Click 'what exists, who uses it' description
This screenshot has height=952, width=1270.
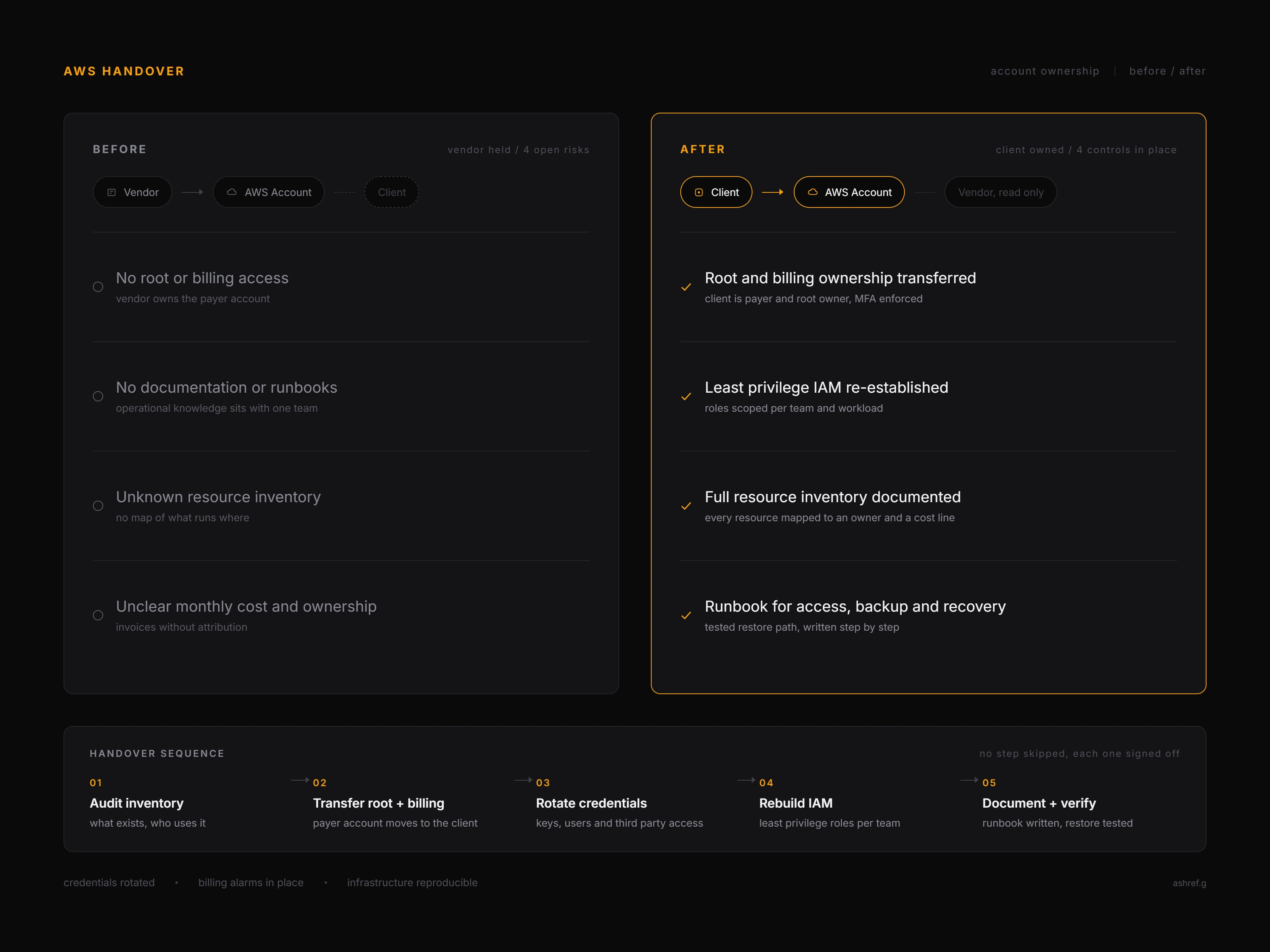tap(148, 823)
